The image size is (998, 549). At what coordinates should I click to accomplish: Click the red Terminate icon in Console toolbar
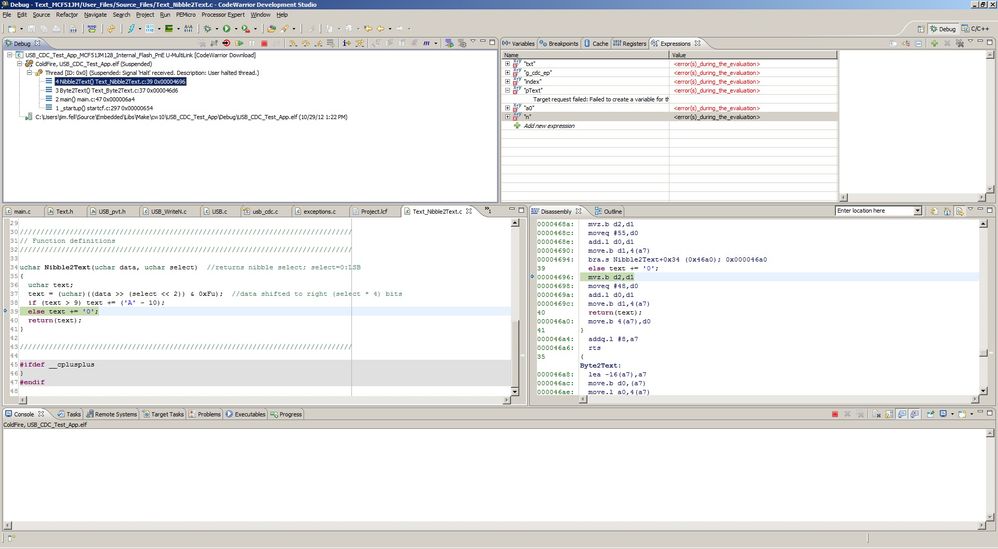[x=835, y=414]
